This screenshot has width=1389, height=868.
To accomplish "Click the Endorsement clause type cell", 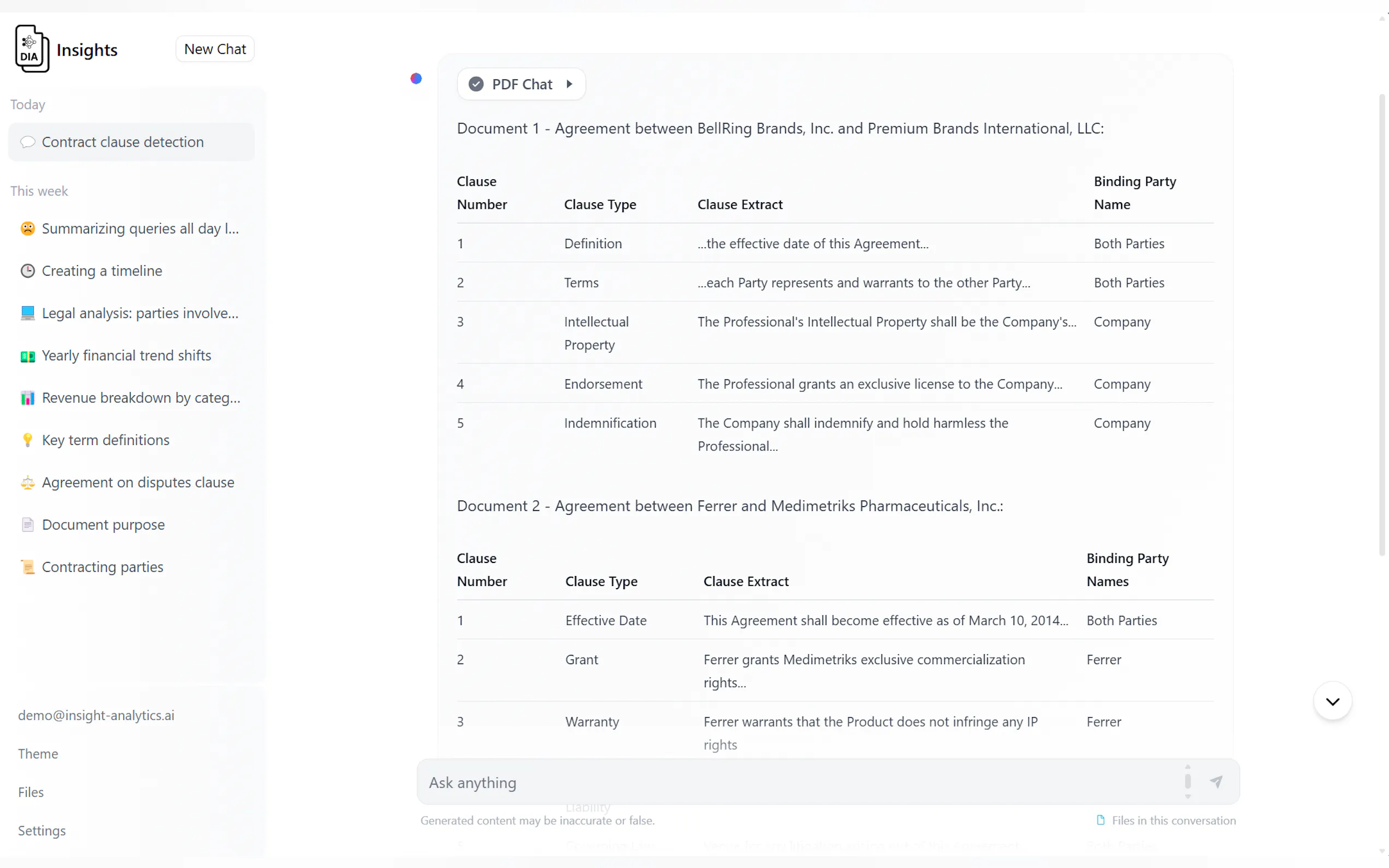I will point(603,384).
